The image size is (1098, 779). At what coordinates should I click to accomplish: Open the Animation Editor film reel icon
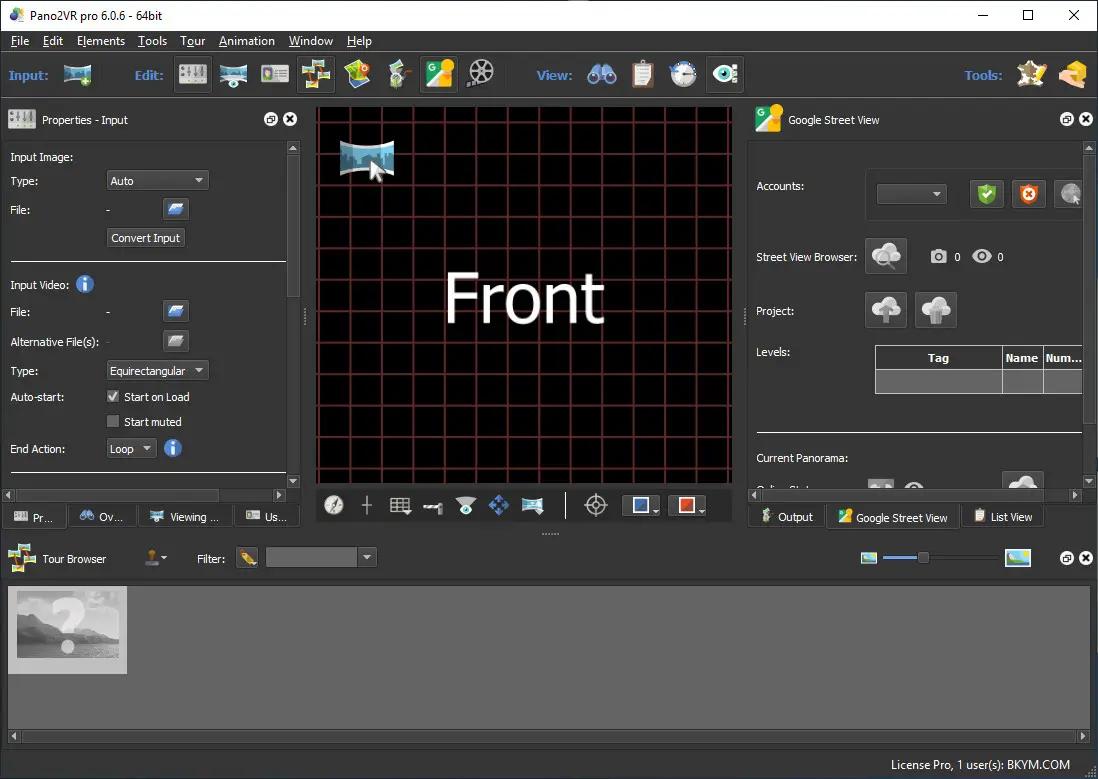click(x=481, y=74)
